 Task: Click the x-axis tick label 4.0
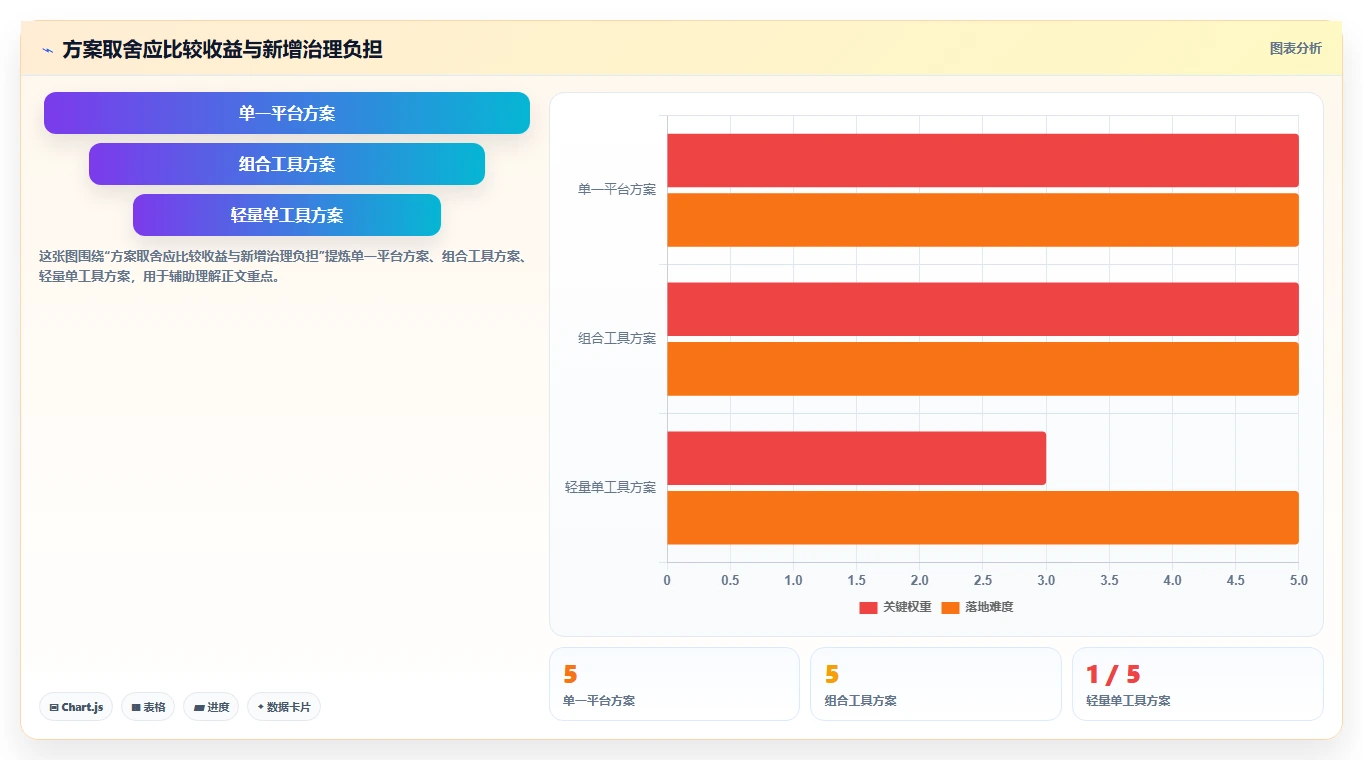(1172, 580)
